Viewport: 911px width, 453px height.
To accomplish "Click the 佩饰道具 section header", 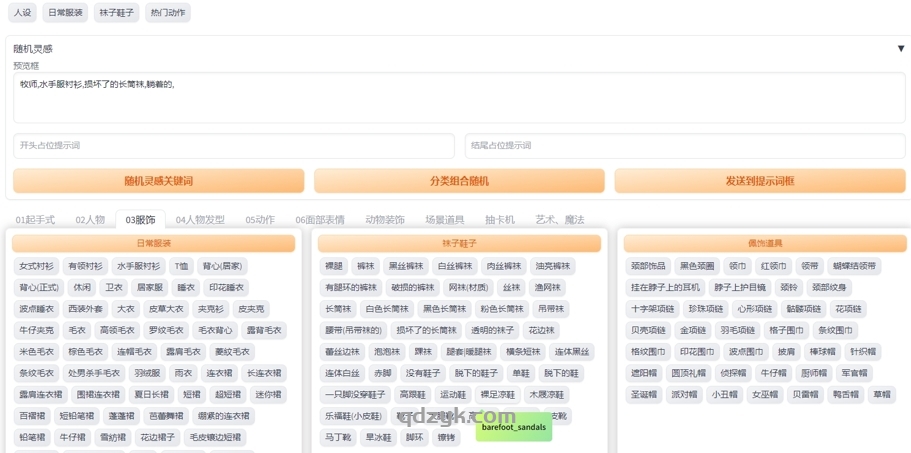I will tap(765, 243).
